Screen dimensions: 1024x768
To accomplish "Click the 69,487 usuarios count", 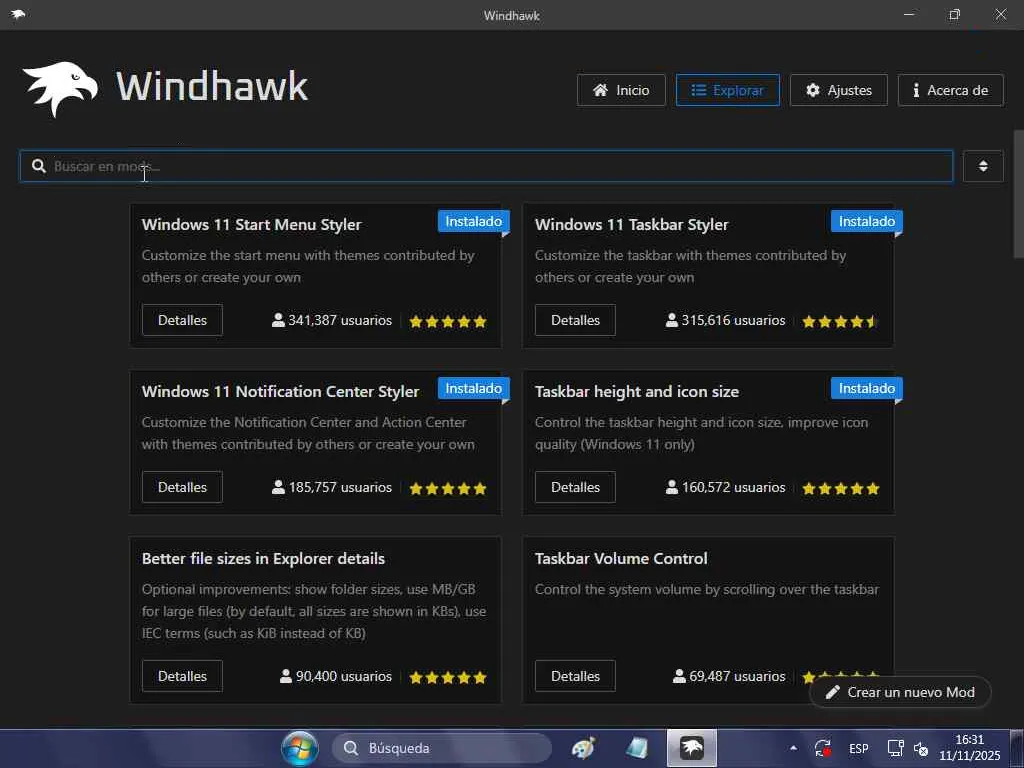I will pos(729,677).
